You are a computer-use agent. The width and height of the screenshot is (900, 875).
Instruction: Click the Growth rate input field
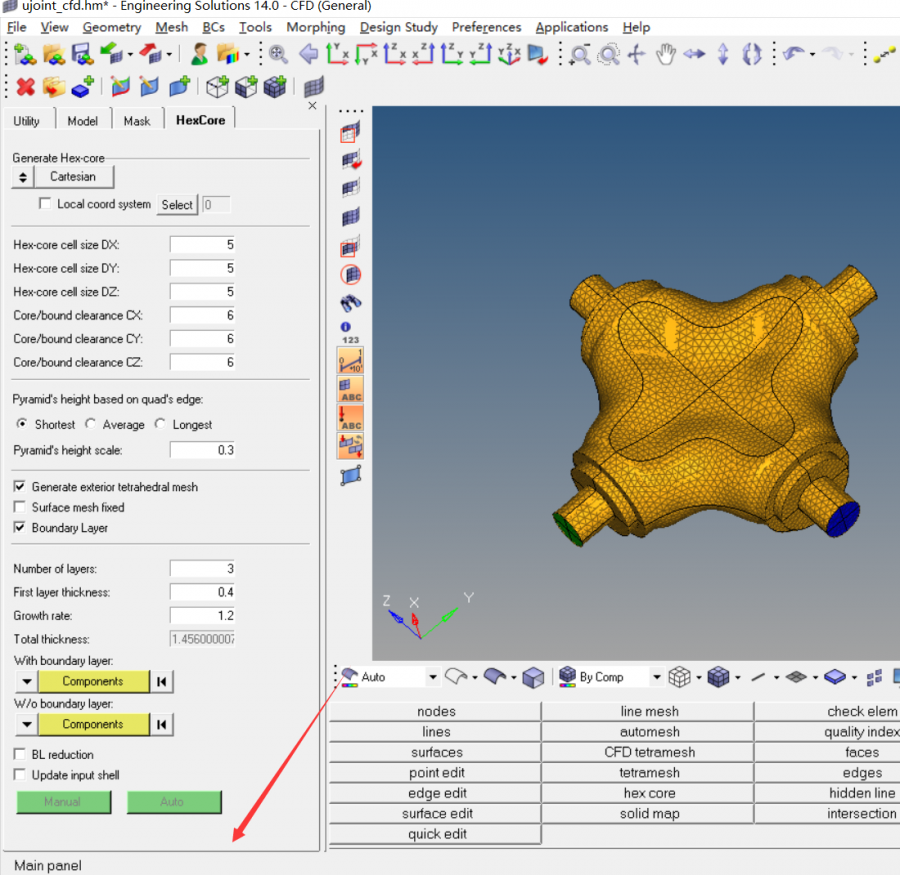(201, 615)
